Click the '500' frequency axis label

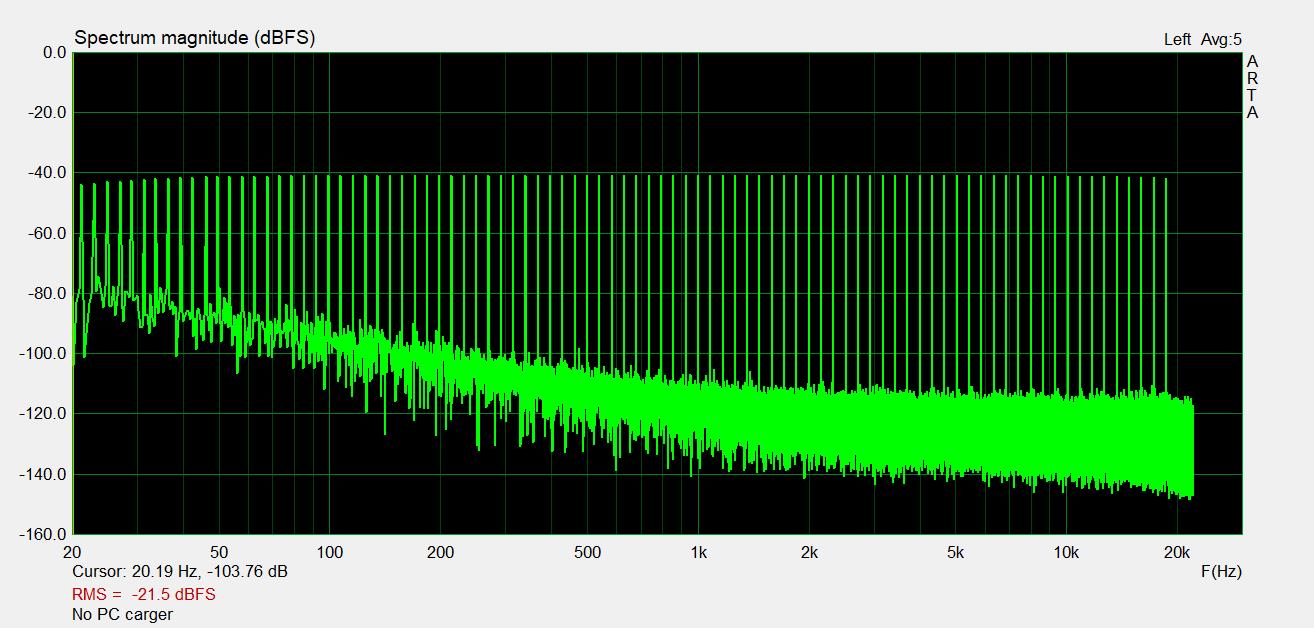coord(588,552)
